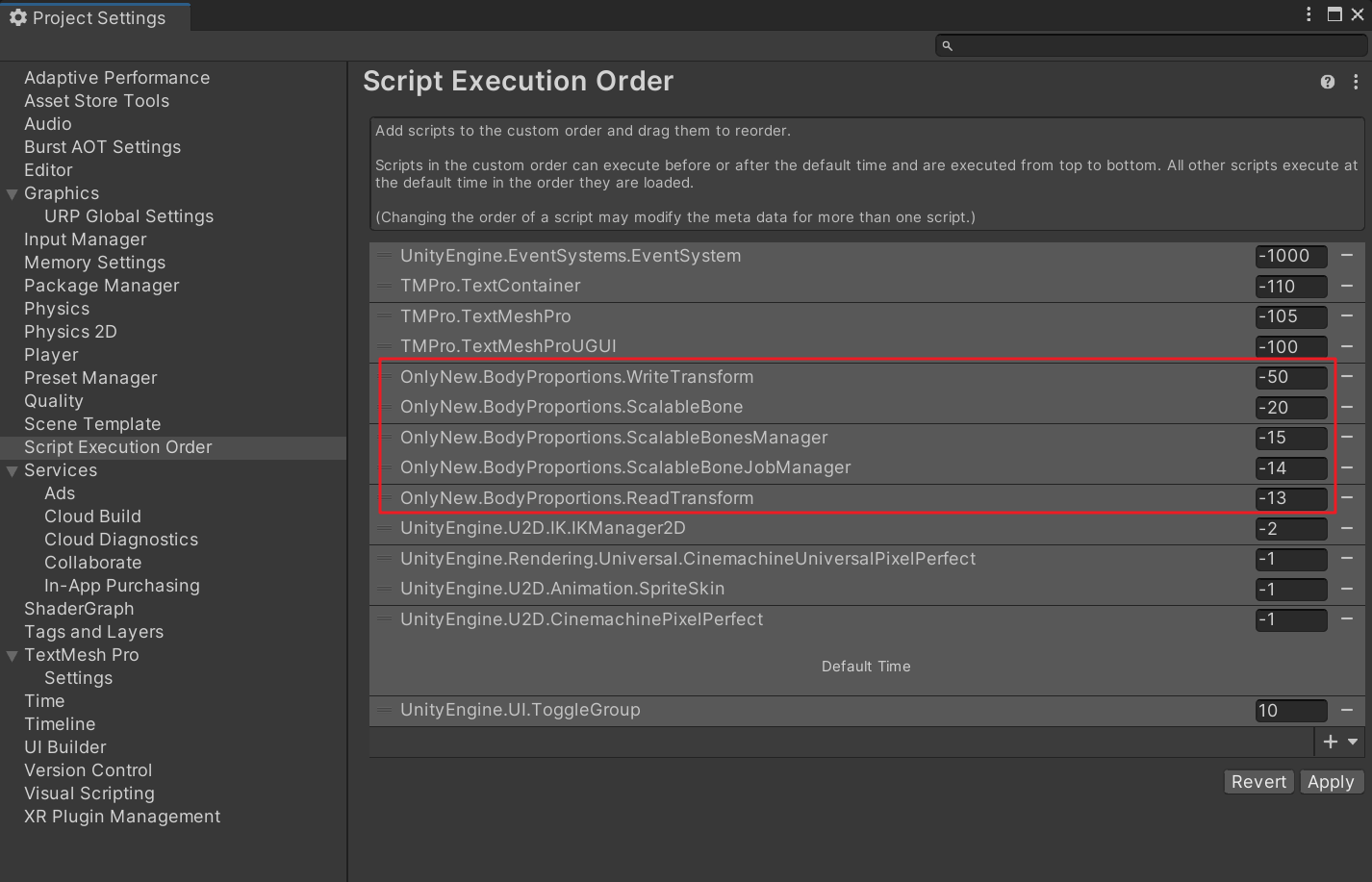This screenshot has height=882, width=1372.
Task: Remove OnlyNew.BodyProportions.ScalableBone entry
Action: coord(1347,407)
